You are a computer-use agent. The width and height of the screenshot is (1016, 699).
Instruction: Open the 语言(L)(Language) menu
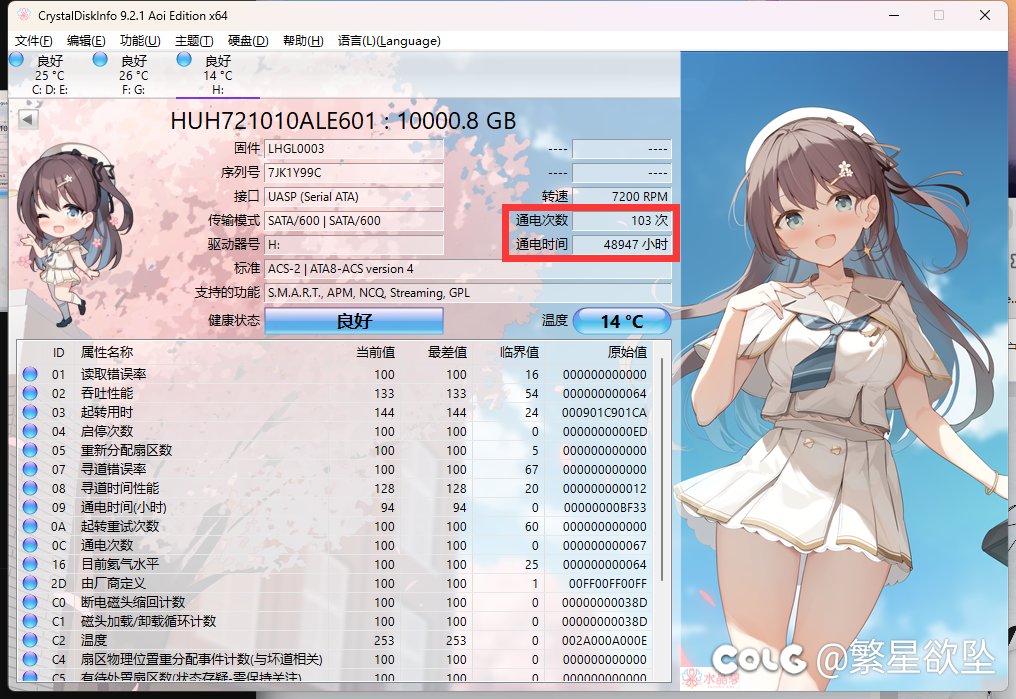[x=389, y=41]
